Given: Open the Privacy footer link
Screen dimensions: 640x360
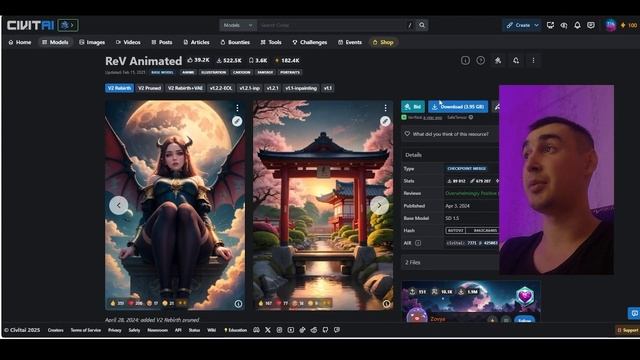Looking at the screenshot, I should 115,330.
